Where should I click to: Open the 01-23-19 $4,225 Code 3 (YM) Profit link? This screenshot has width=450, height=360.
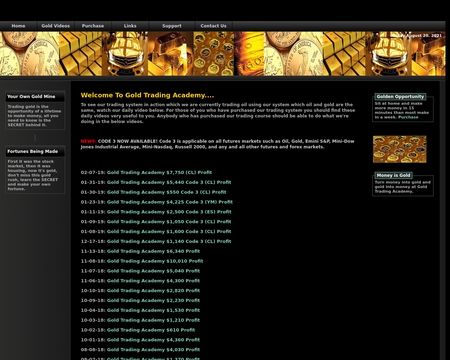tap(170, 202)
